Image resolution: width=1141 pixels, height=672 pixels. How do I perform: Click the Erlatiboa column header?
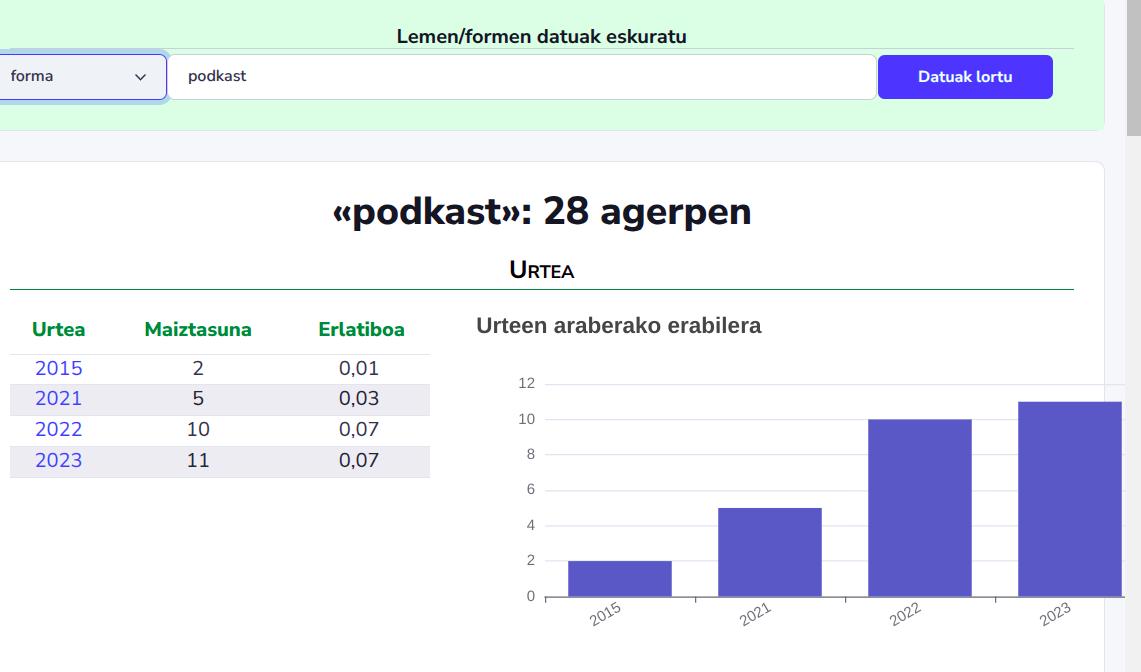(361, 330)
